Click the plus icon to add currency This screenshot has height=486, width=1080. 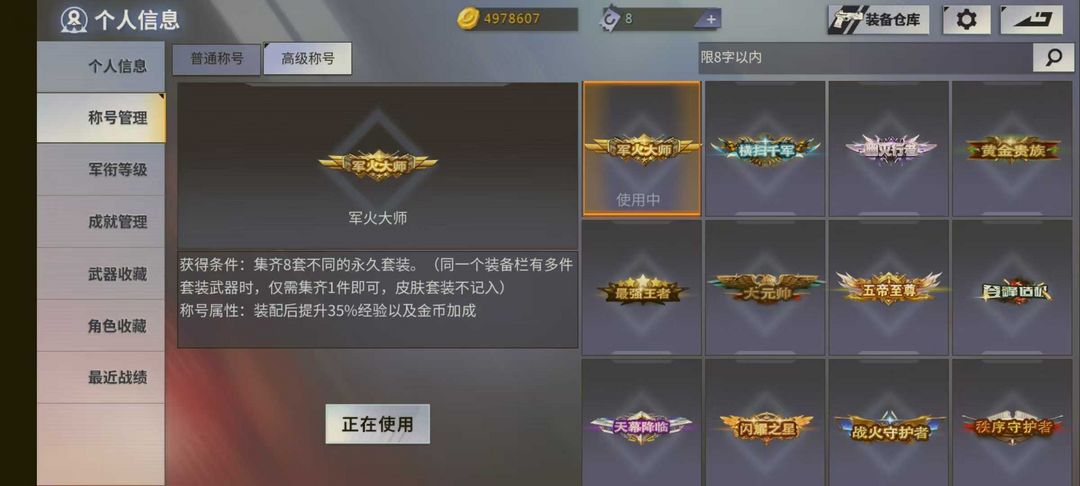coord(710,19)
